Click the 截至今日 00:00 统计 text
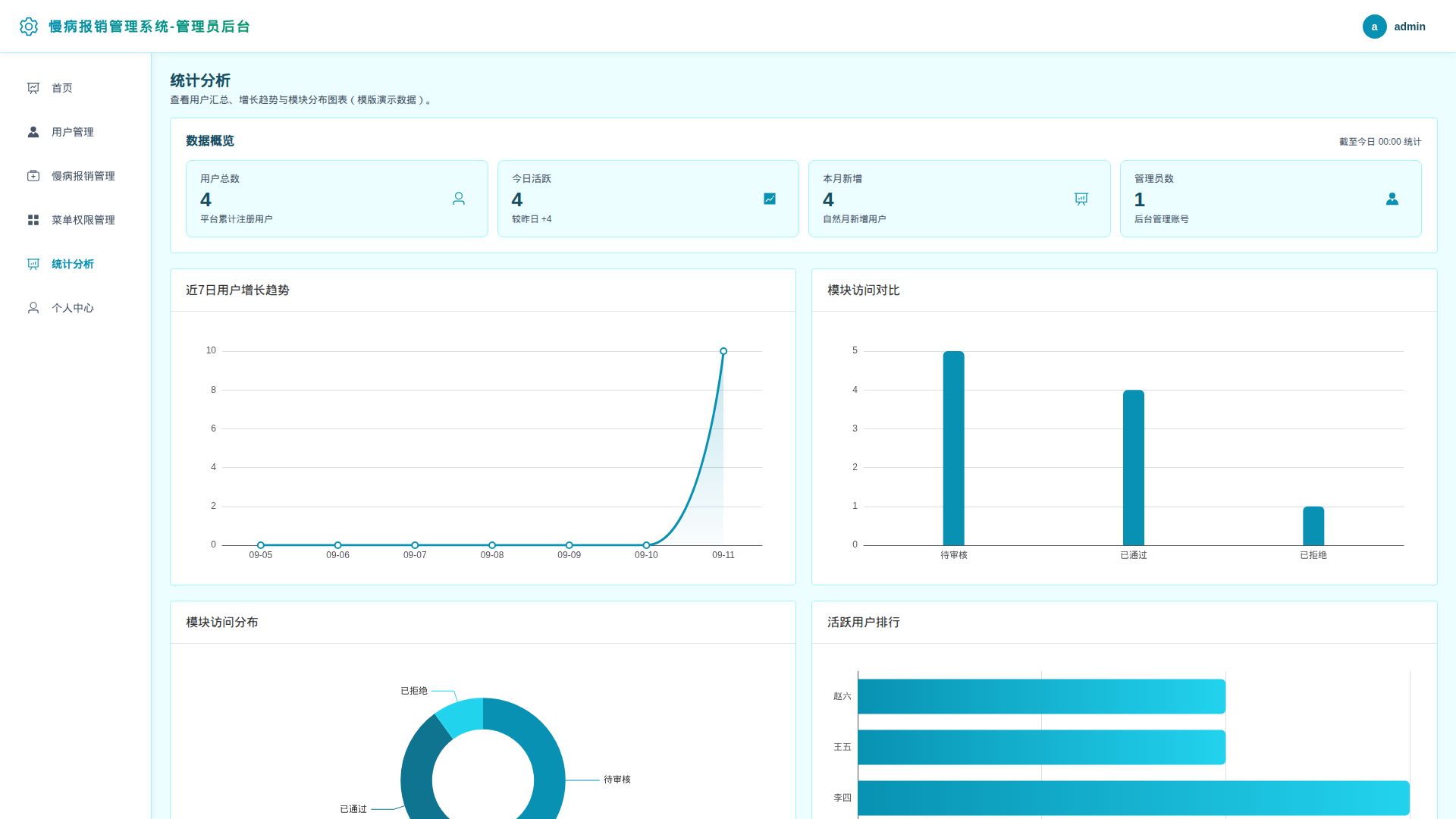The width and height of the screenshot is (1456, 819). (1380, 142)
